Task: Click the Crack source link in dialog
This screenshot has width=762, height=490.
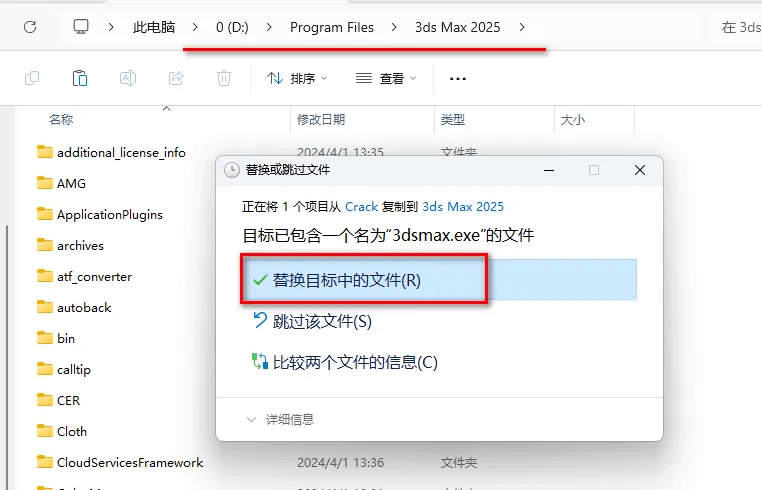Action: [x=362, y=207]
